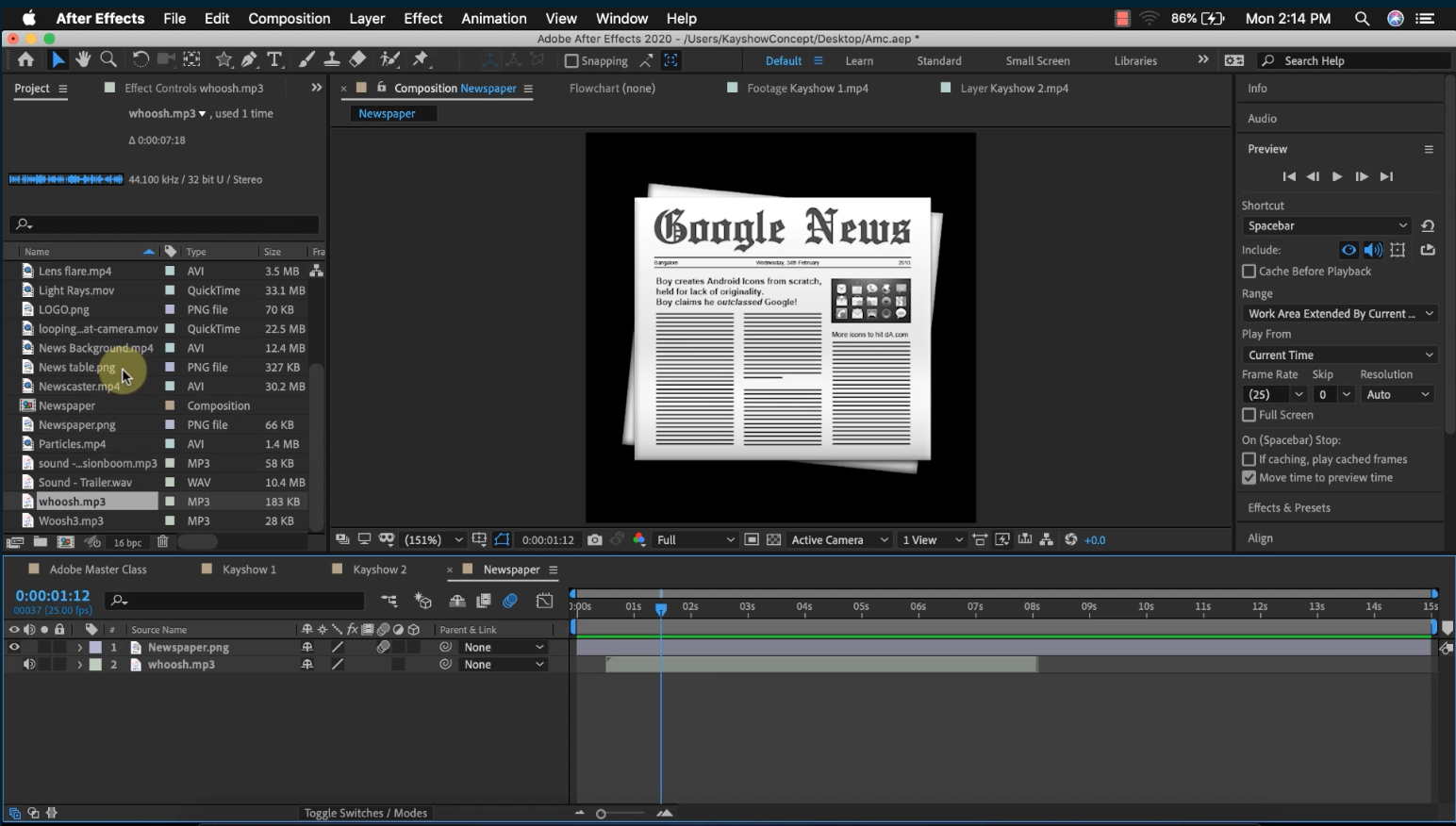Toggle include video in preview
Image resolution: width=1456 pixels, height=826 pixels.
[1348, 250]
